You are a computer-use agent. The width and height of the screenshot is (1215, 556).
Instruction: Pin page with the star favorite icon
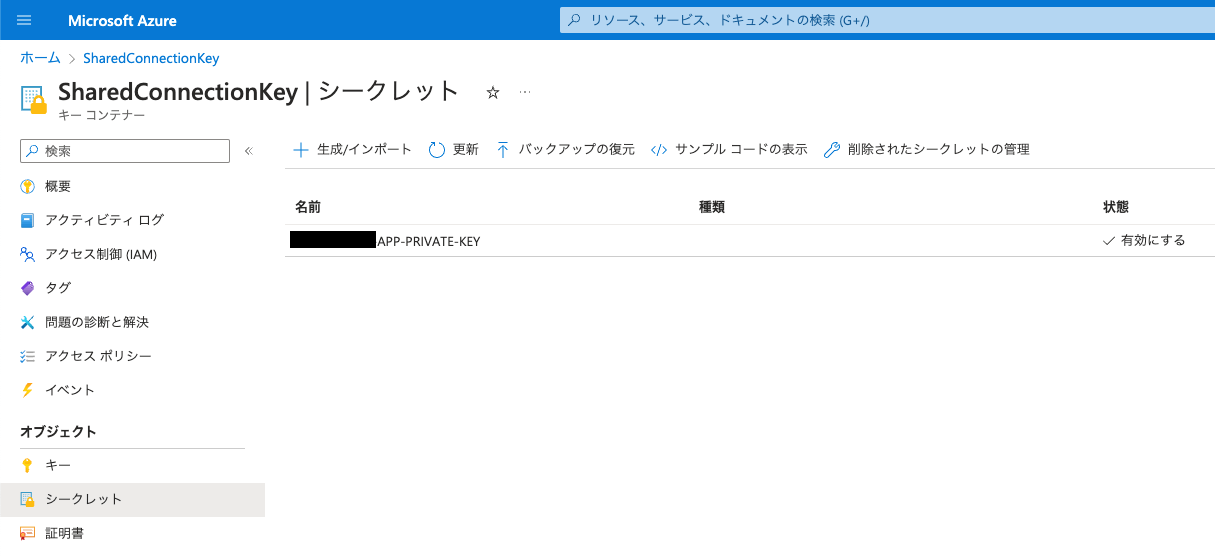pyautogui.click(x=492, y=92)
